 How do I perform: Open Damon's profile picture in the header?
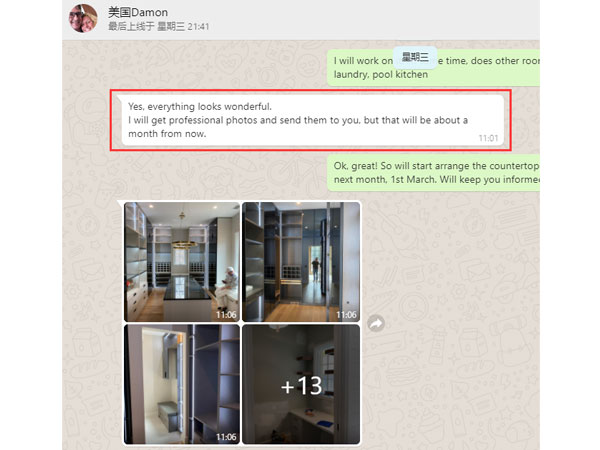click(83, 18)
